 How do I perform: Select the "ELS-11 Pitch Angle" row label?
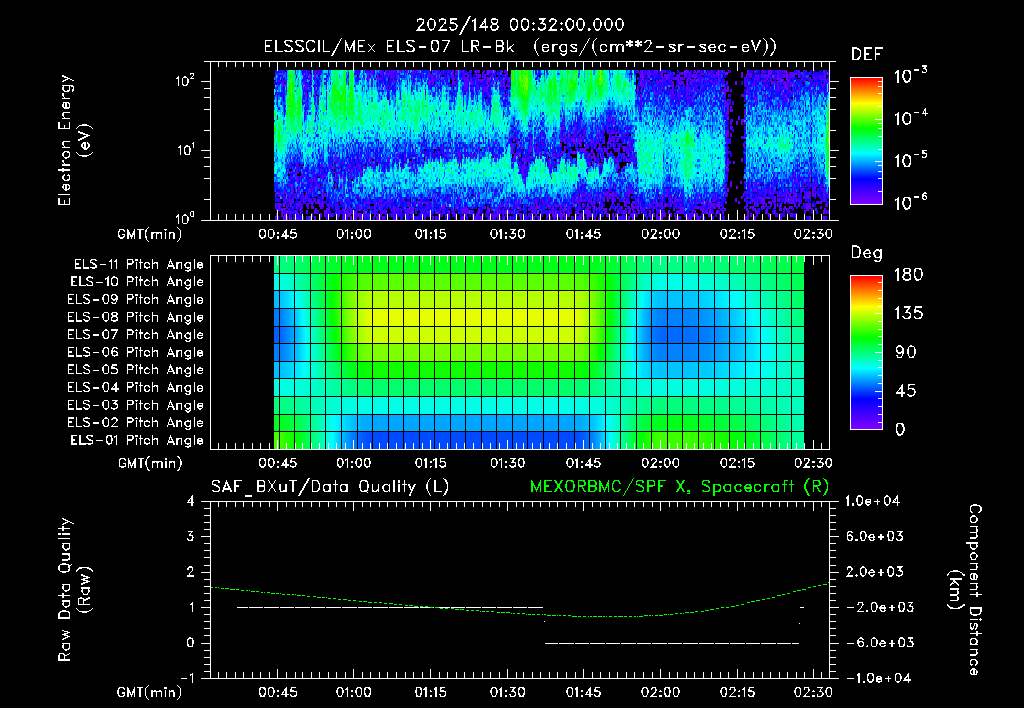pos(138,265)
